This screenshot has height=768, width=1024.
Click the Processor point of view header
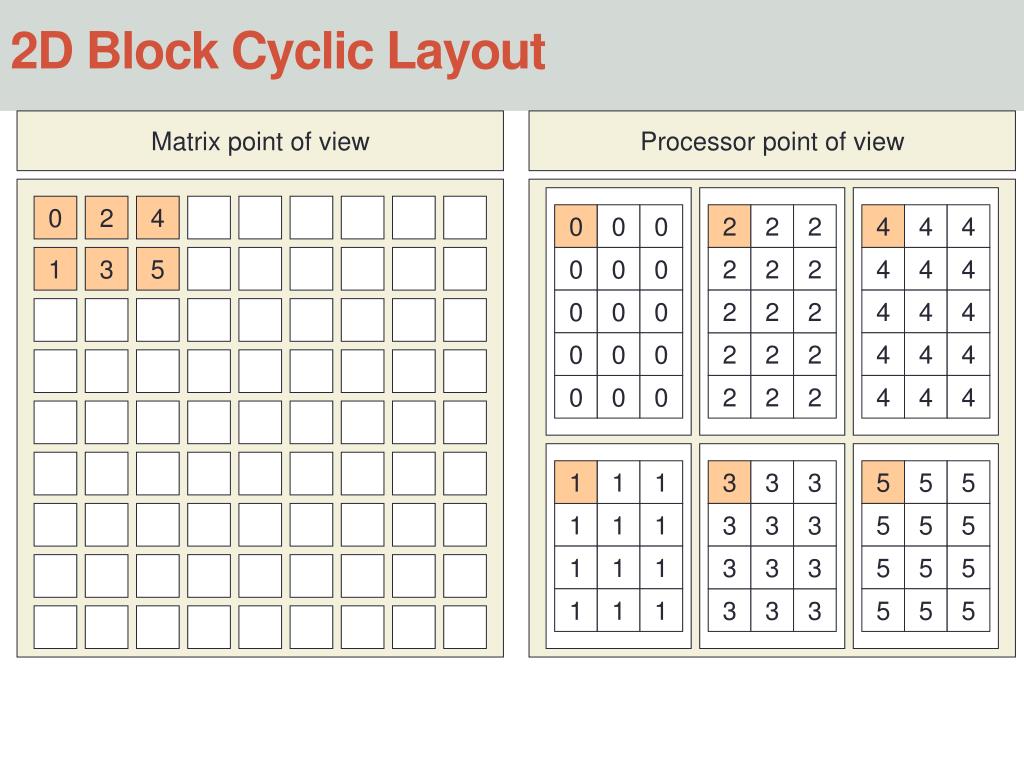coord(772,141)
